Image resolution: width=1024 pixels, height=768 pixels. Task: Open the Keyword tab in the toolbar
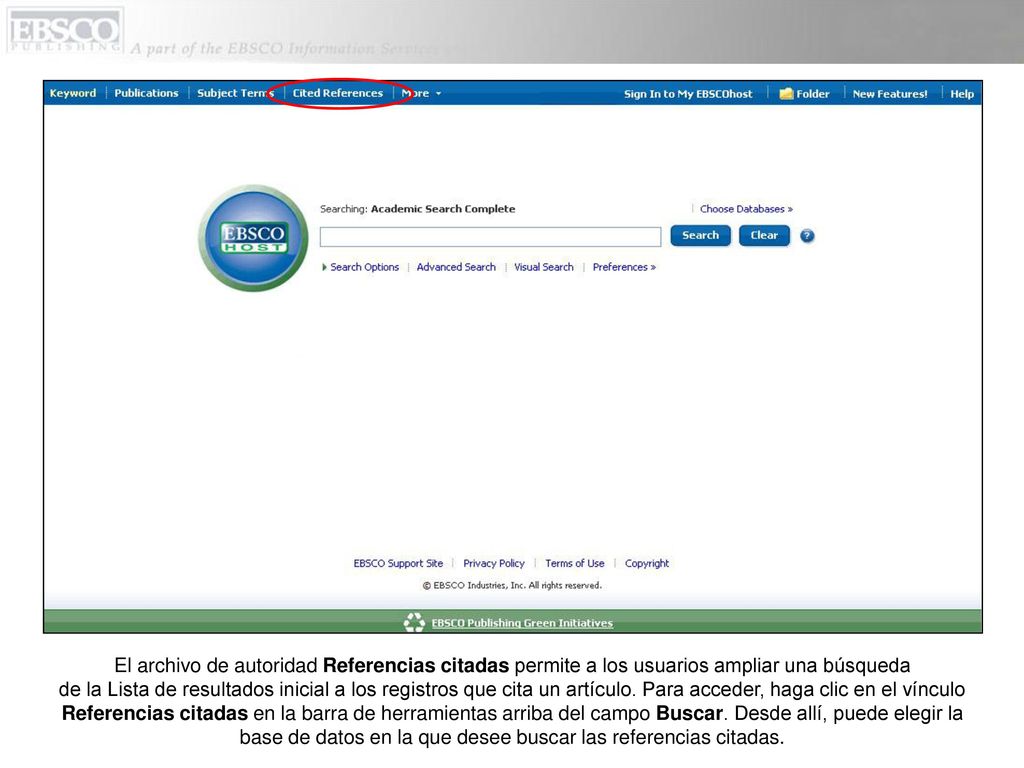tap(72, 93)
